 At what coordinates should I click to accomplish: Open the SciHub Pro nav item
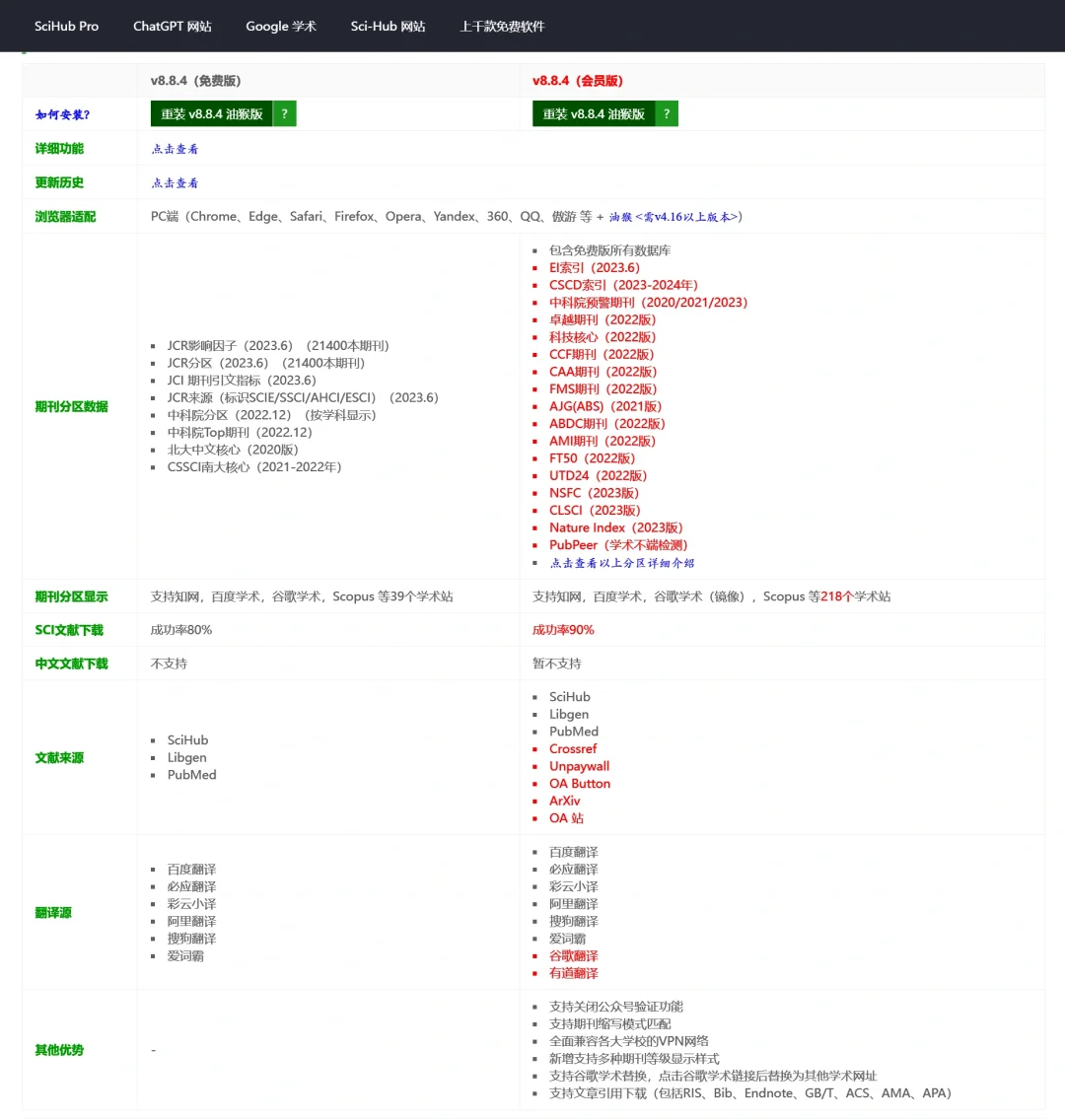(66, 27)
